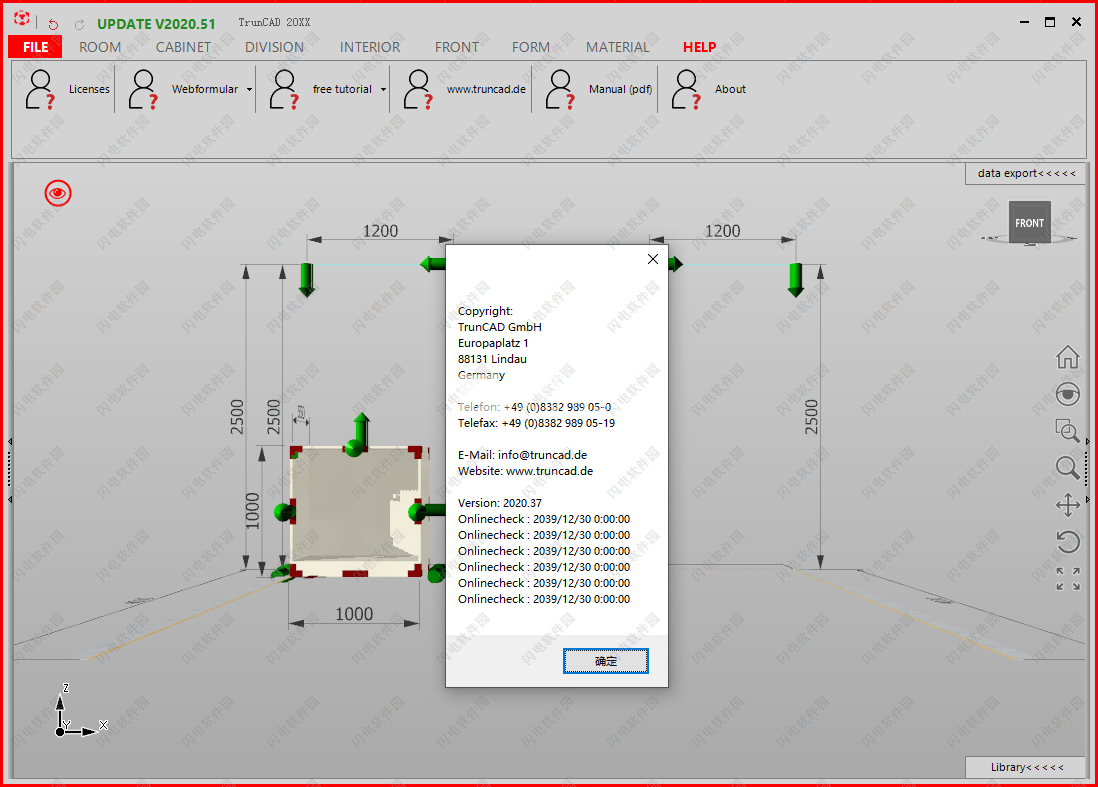1098x787 pixels.
Task: Click the Europaplatz 1 address line
Action: pos(493,343)
